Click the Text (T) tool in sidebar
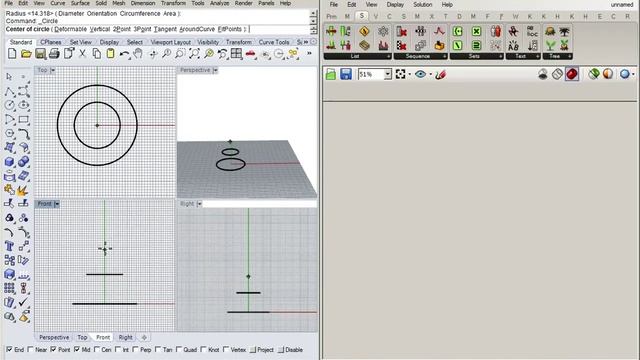The width and height of the screenshot is (640, 360). [x=9, y=246]
